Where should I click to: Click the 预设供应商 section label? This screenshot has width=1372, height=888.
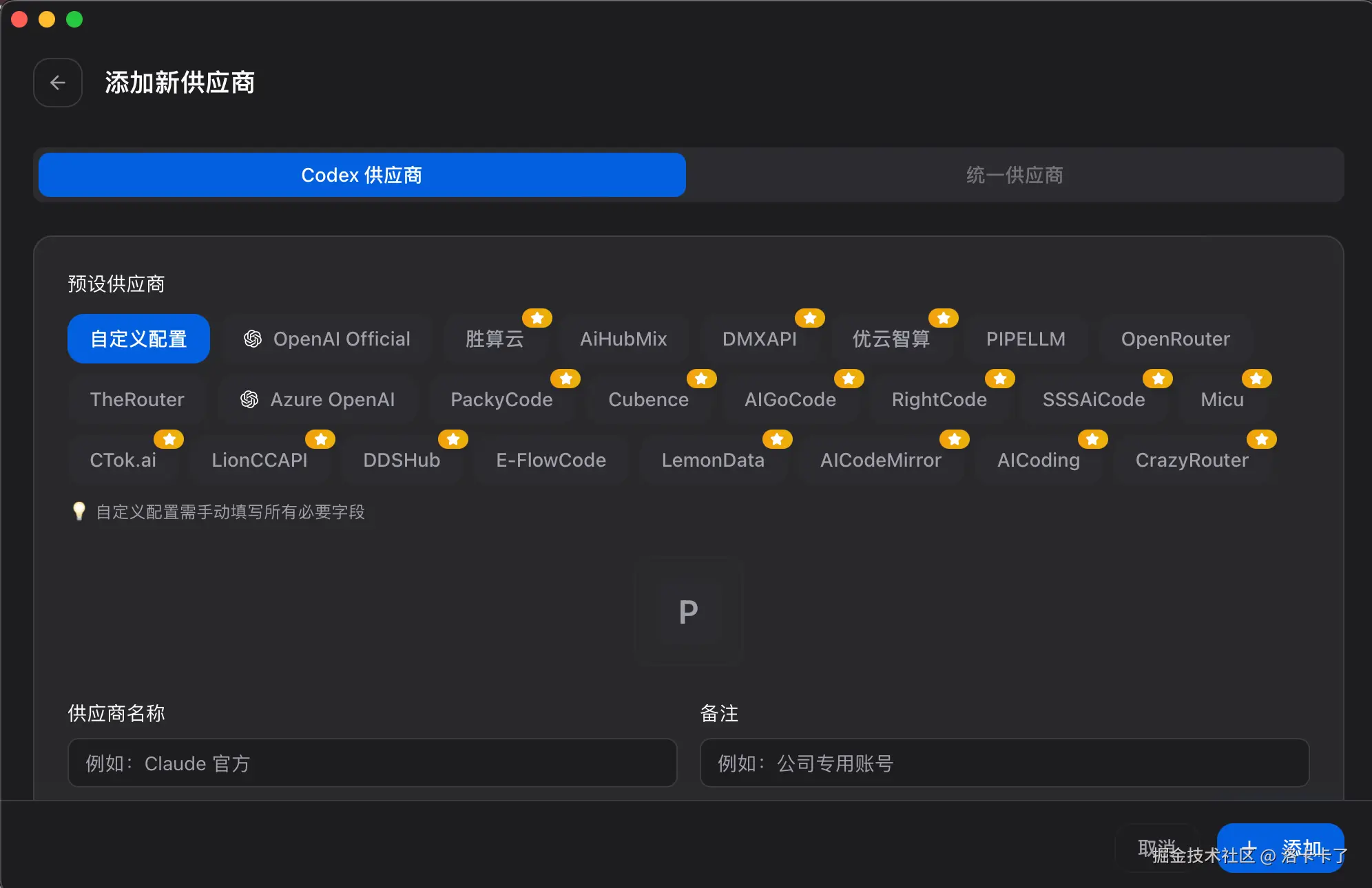click(116, 284)
